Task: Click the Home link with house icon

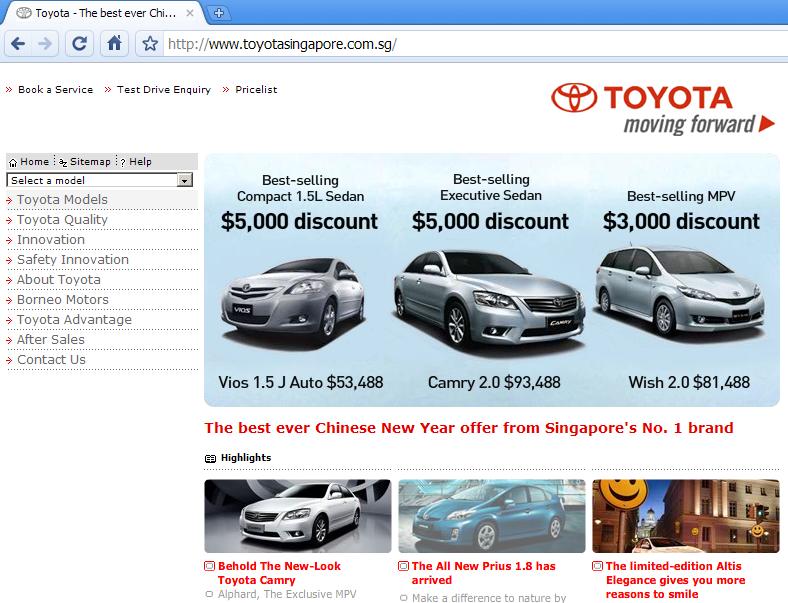Action: (x=29, y=162)
